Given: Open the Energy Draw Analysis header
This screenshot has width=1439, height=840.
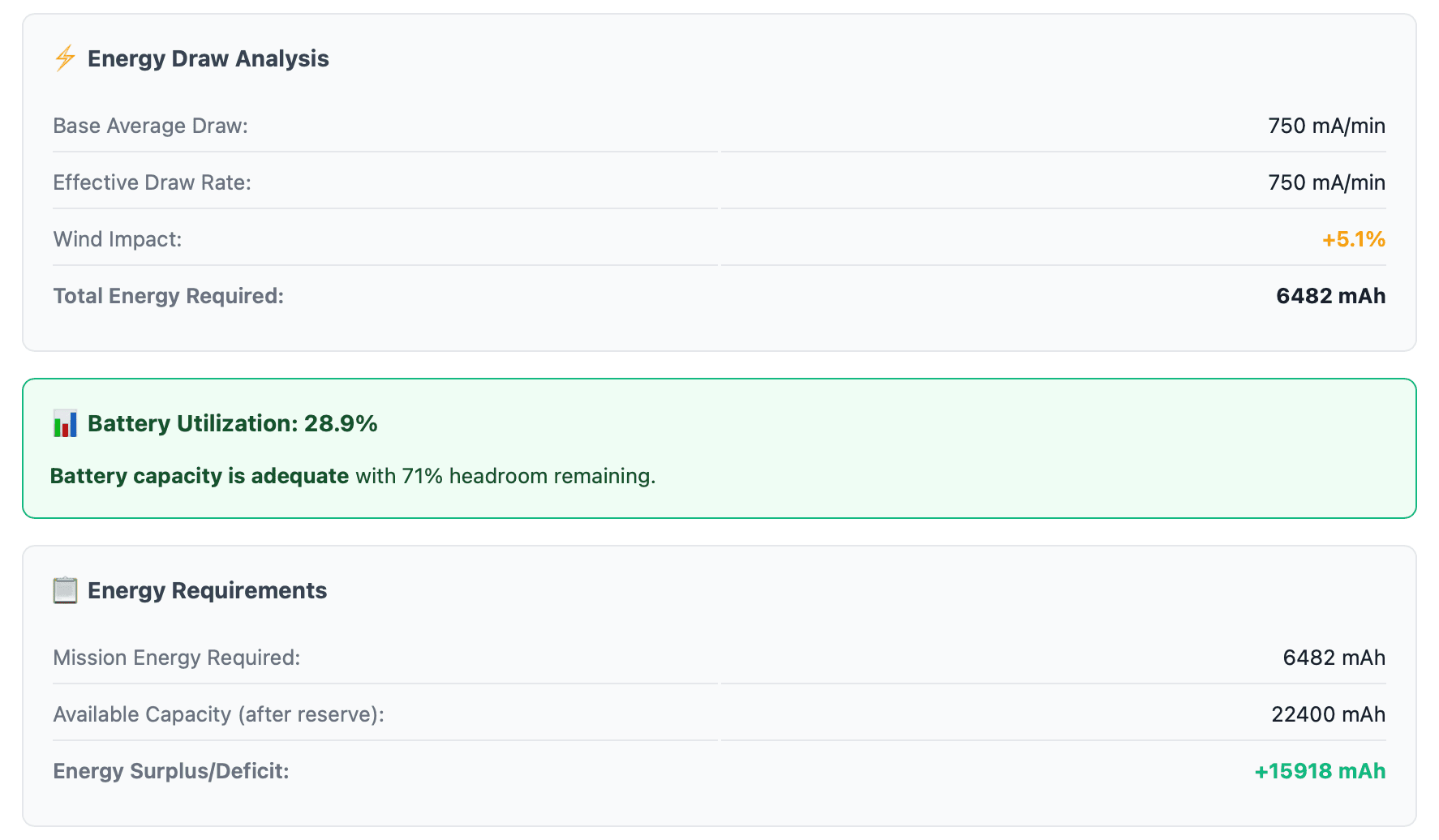Looking at the screenshot, I should pos(208,58).
